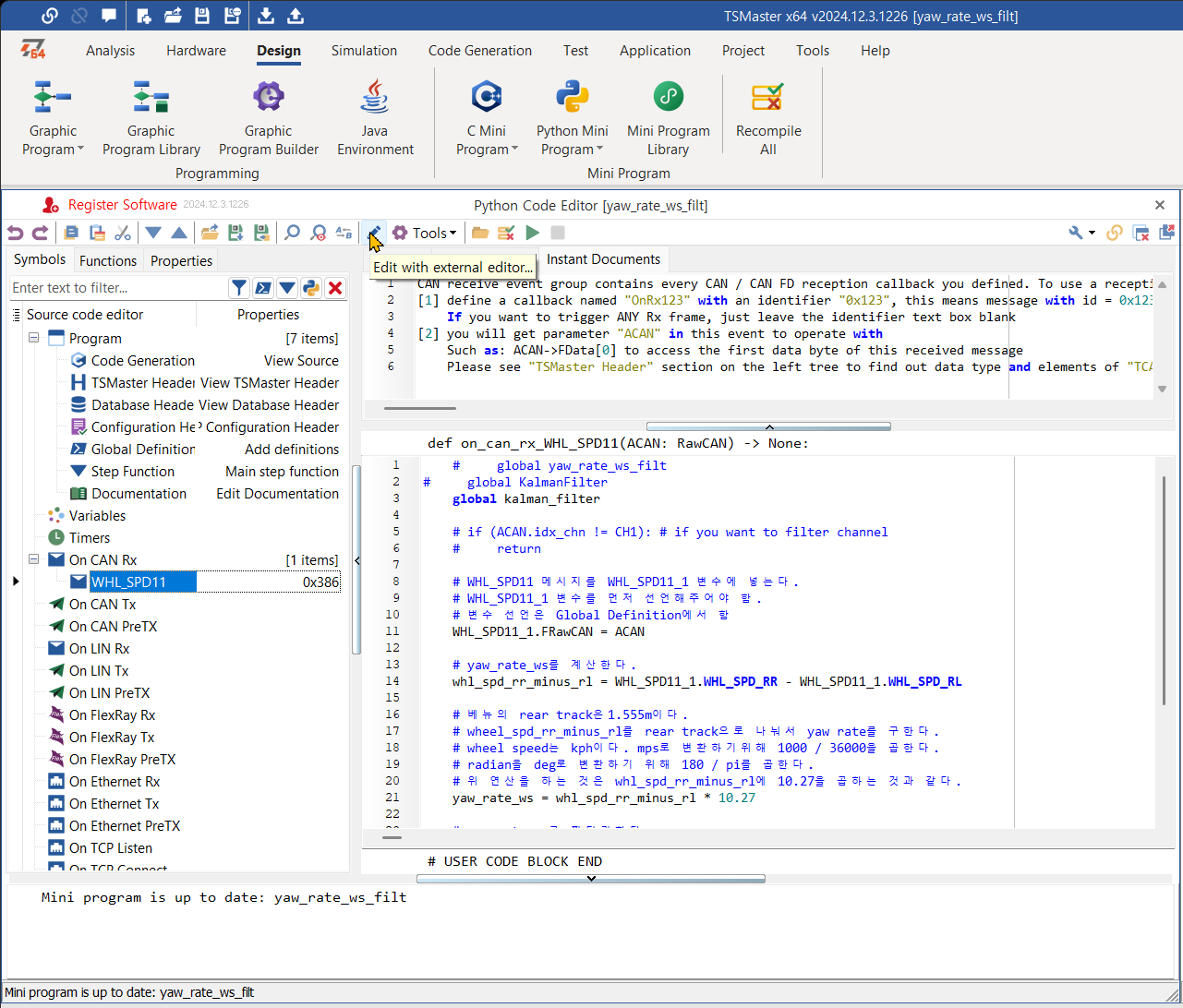
Task: Click the import download arrow icon in title bar
Action: click(x=265, y=16)
